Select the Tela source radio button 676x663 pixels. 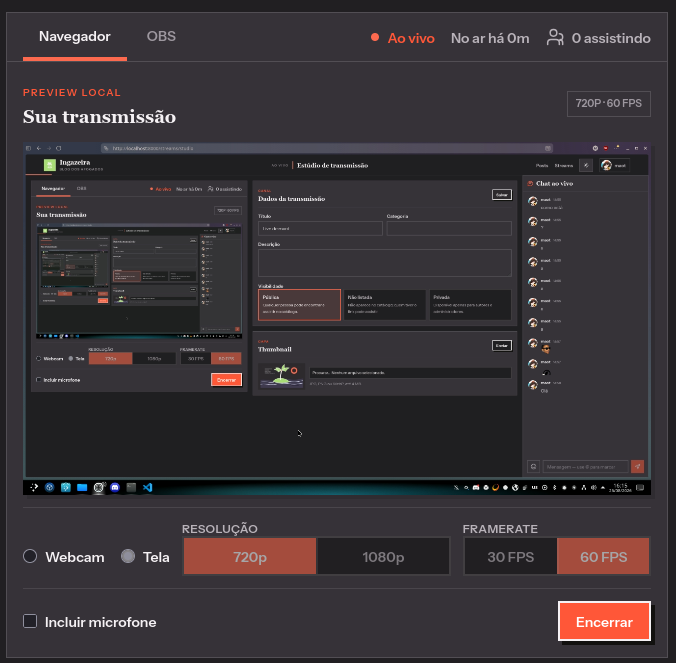(128, 556)
